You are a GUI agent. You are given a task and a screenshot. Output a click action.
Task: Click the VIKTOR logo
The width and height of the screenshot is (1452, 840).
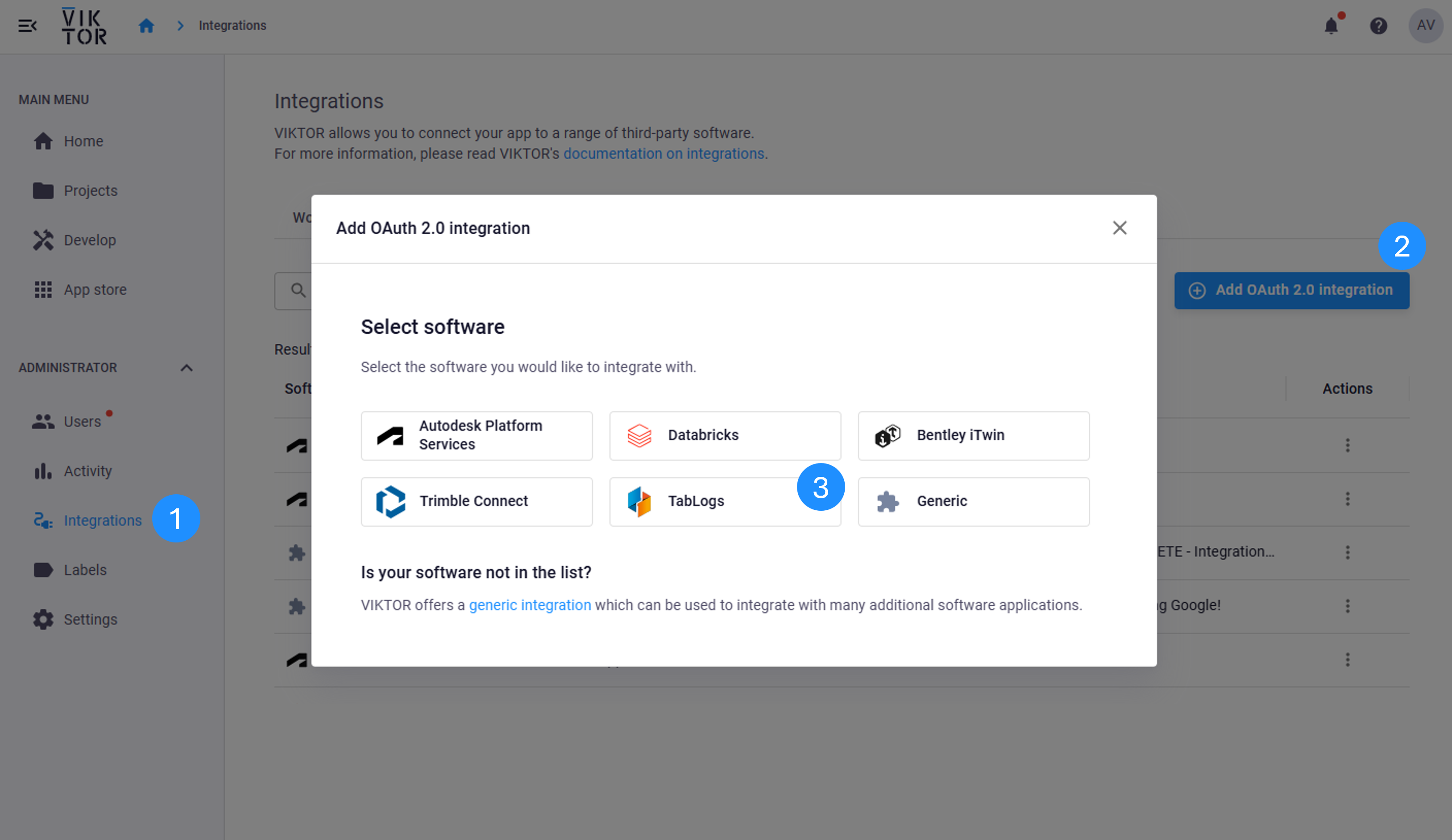coord(84,26)
